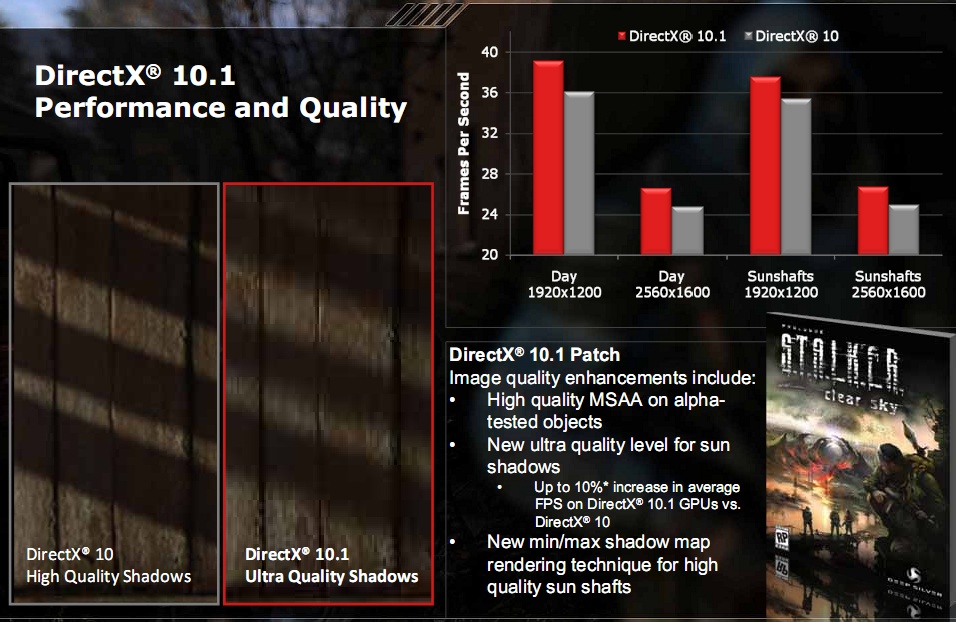Click the gray Day 2560x1600 bar
This screenshot has width=956, height=622.
click(688, 231)
